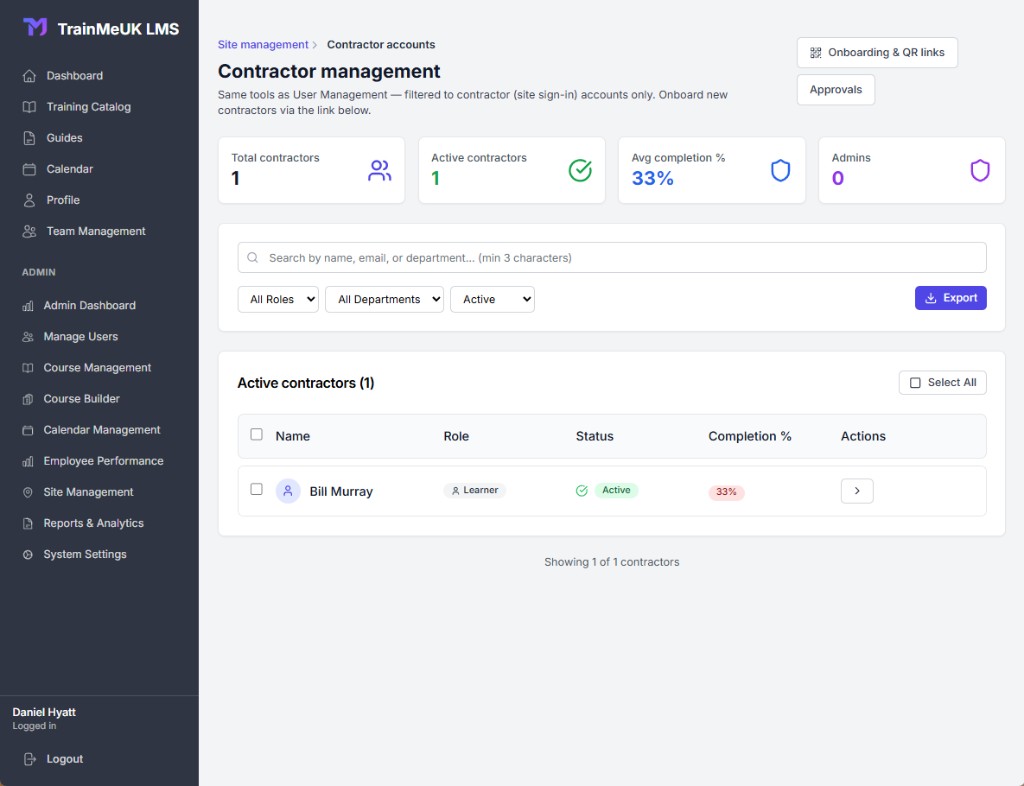Click the Training Catalog book icon
This screenshot has height=786, width=1024.
pyautogui.click(x=29, y=107)
